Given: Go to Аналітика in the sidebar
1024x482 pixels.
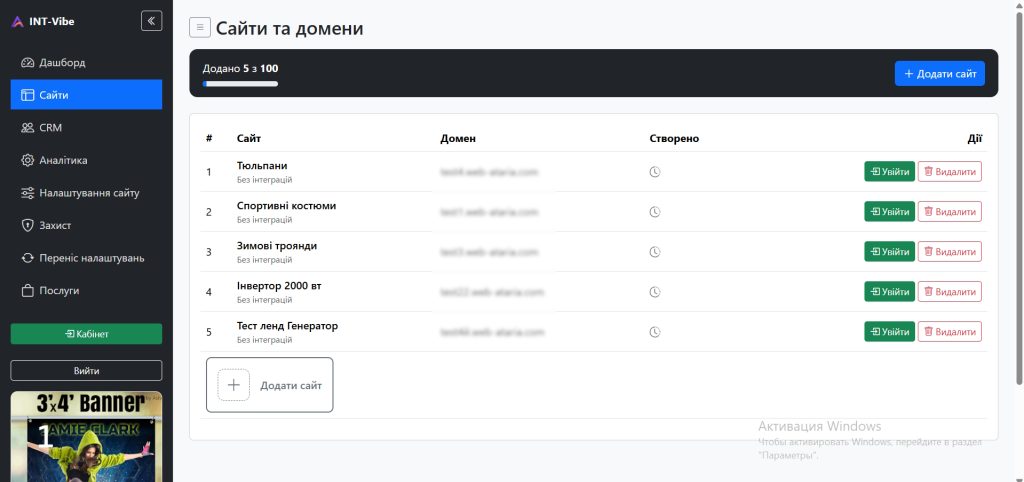Looking at the screenshot, I should click(x=86, y=160).
